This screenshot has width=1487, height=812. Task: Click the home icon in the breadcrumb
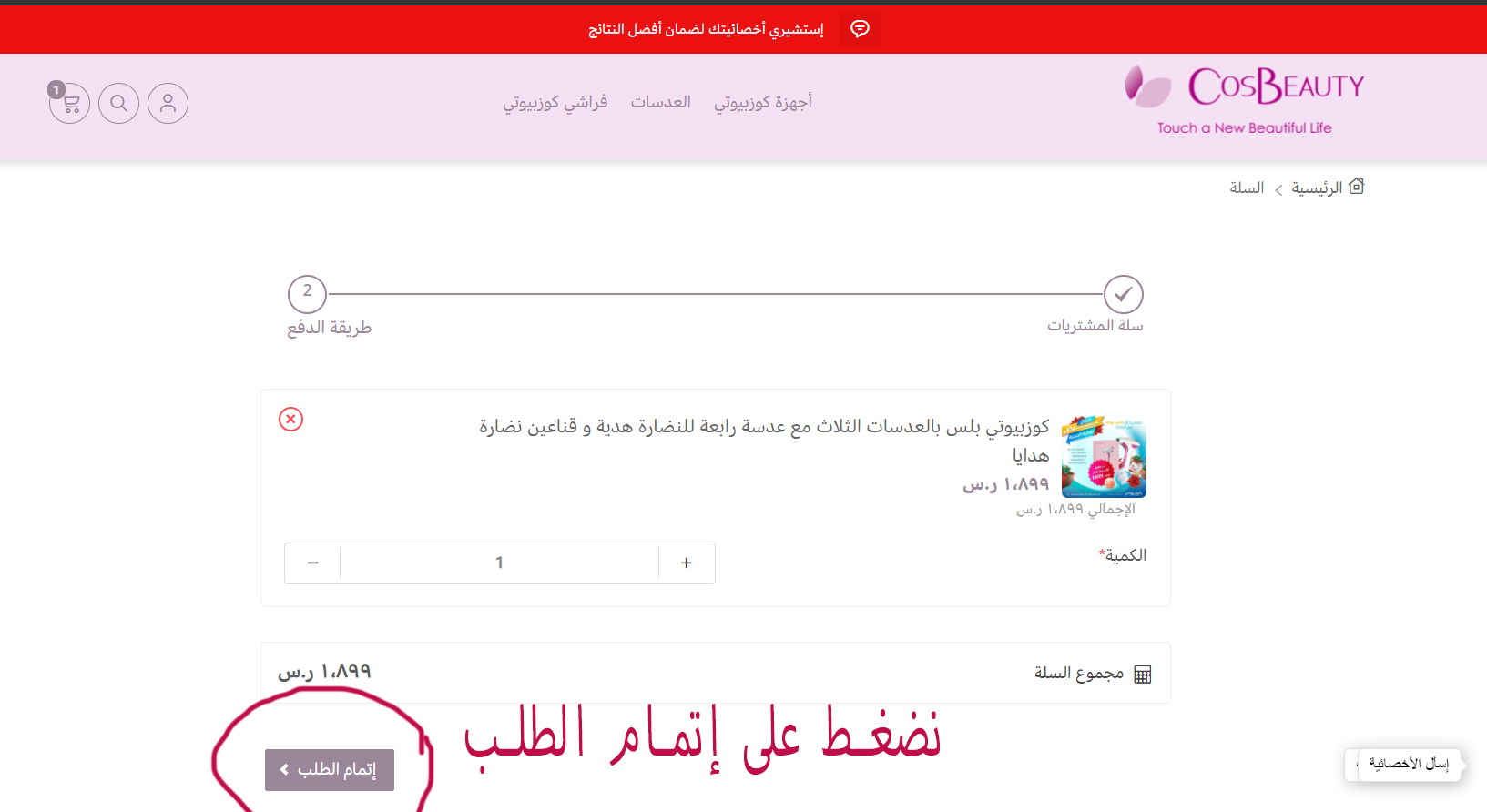tap(1356, 187)
